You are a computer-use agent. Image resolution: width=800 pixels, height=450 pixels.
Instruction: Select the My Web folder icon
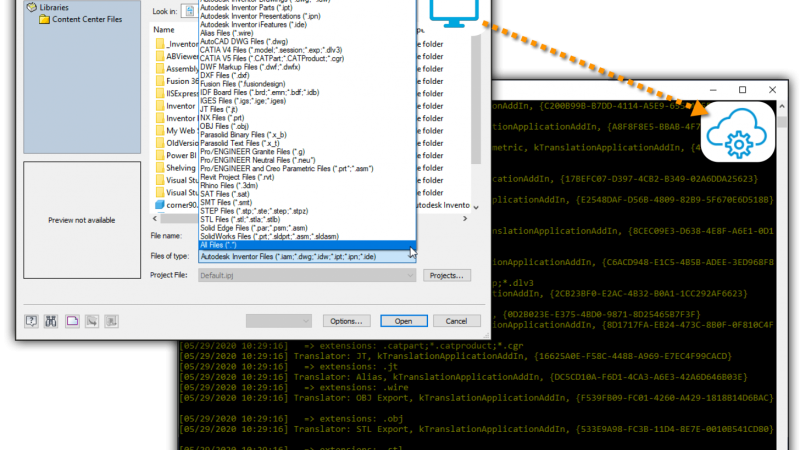(160, 131)
